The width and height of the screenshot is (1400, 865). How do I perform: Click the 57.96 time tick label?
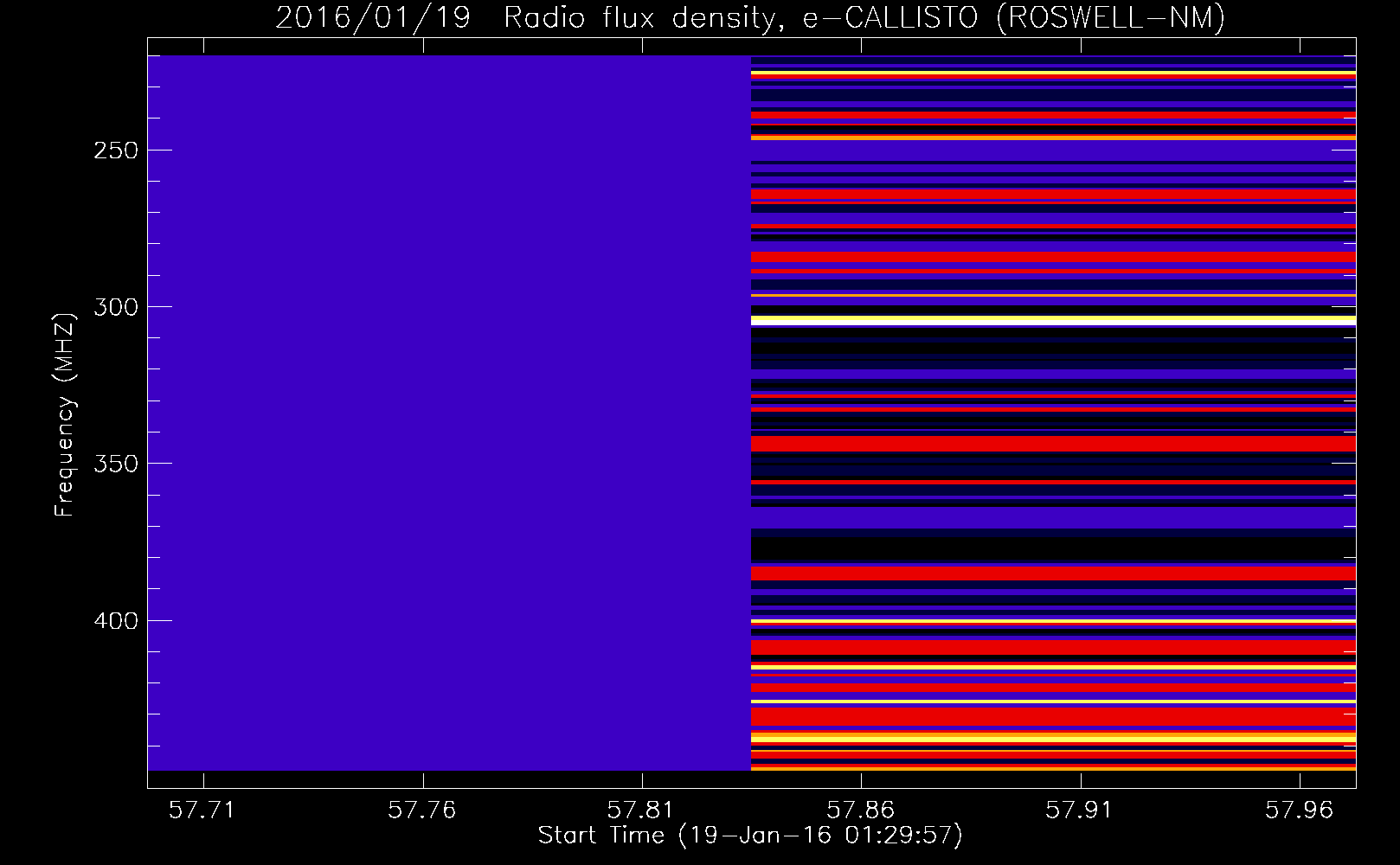click(1300, 810)
